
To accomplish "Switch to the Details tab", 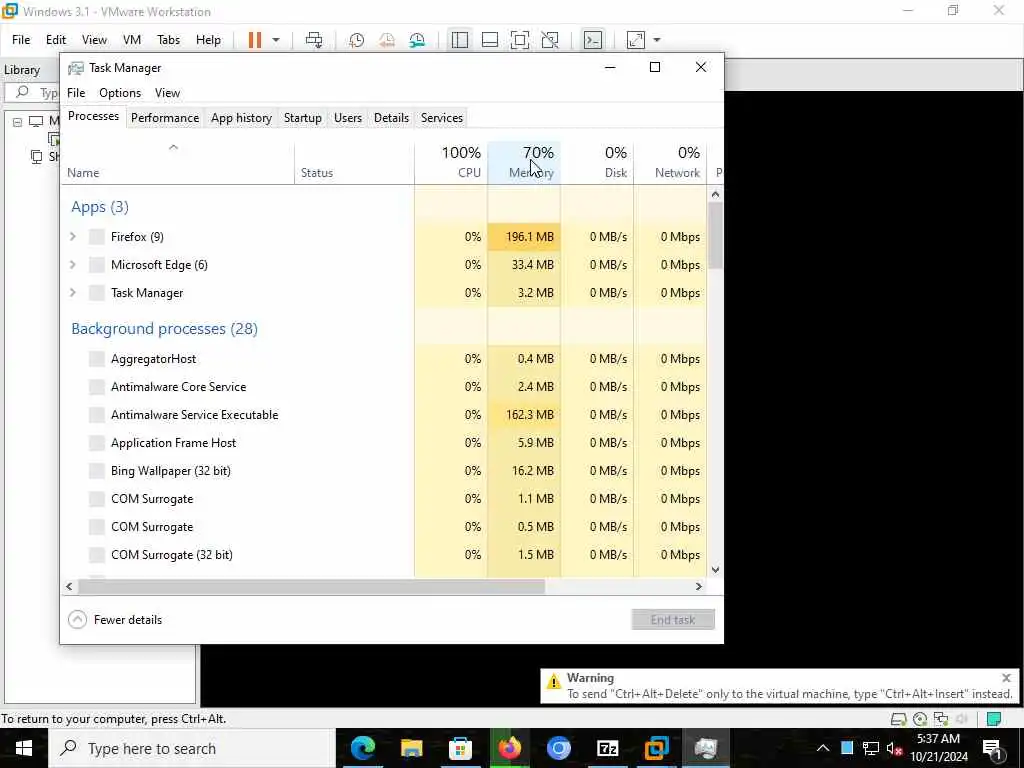I will 391,118.
